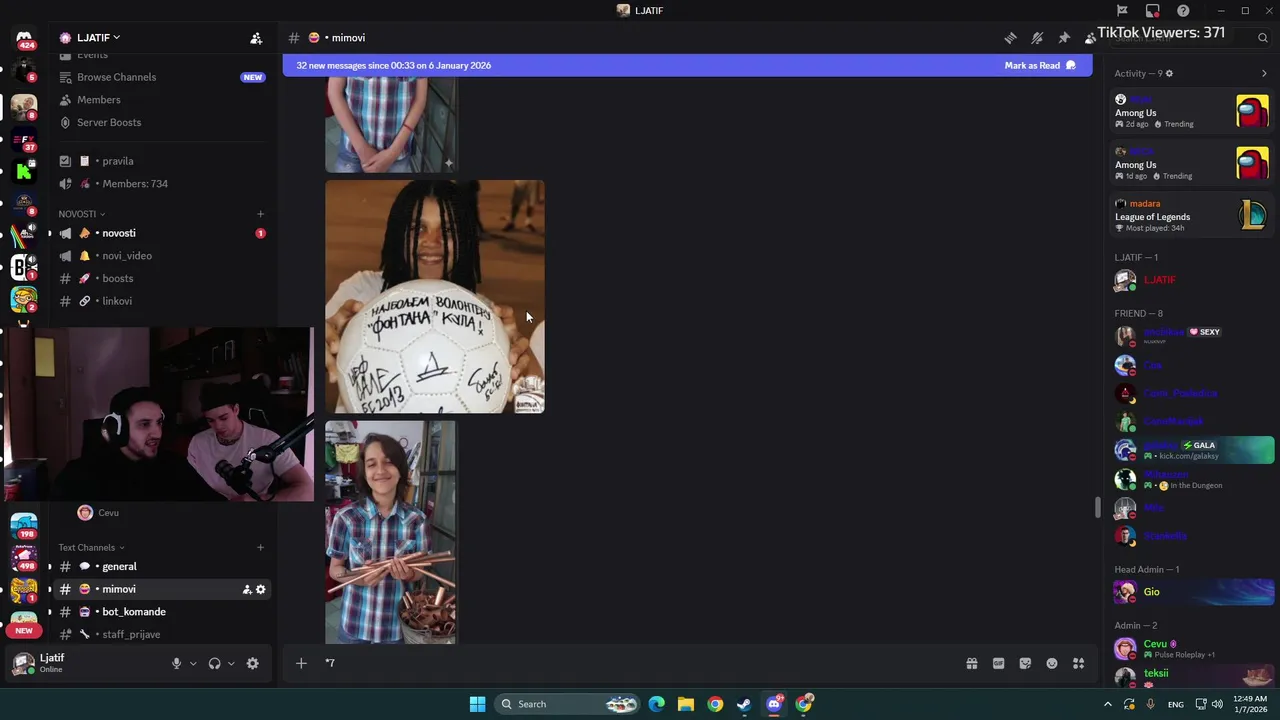Image resolution: width=1280 pixels, height=720 pixels.
Task: Deafen with the headphones icon
Action: point(214,663)
